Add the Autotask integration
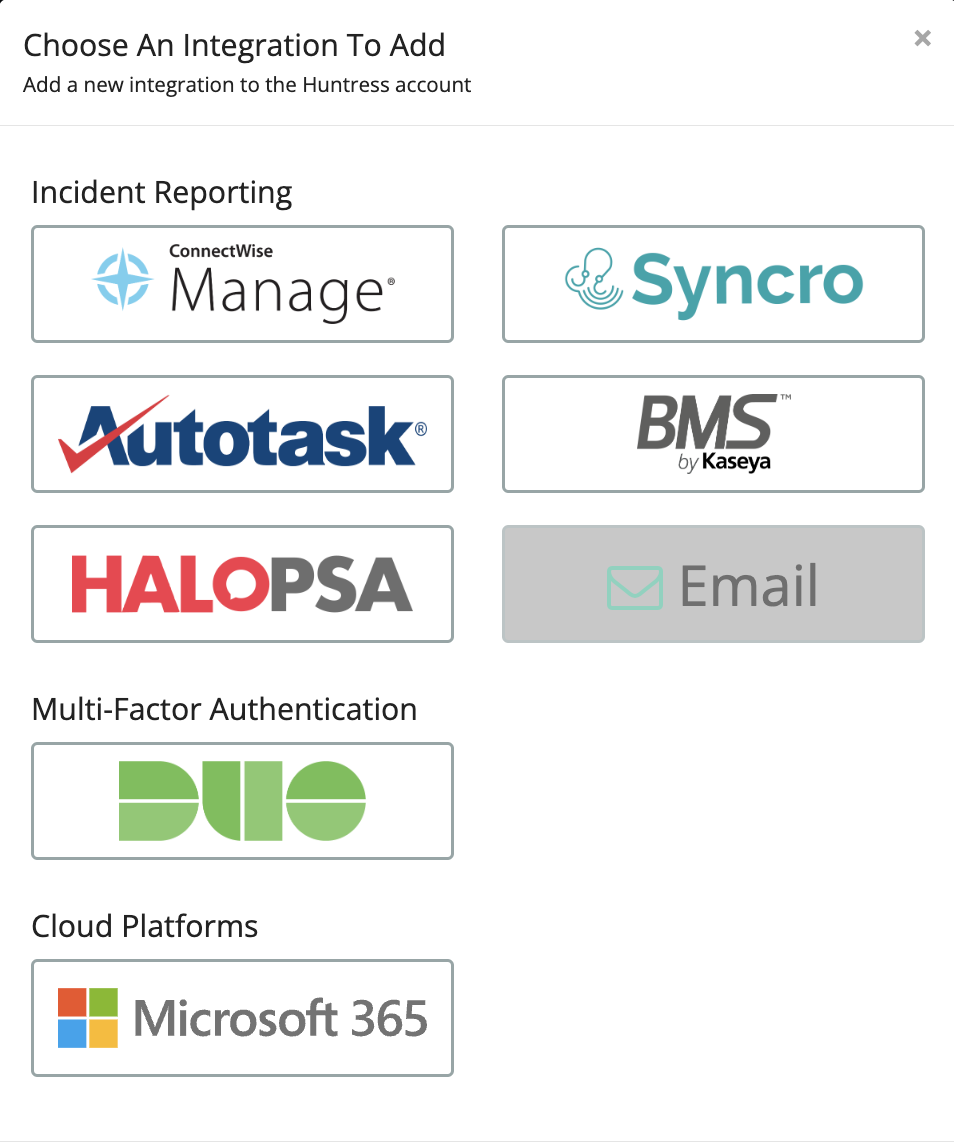This screenshot has height=1148, width=954. [242, 434]
